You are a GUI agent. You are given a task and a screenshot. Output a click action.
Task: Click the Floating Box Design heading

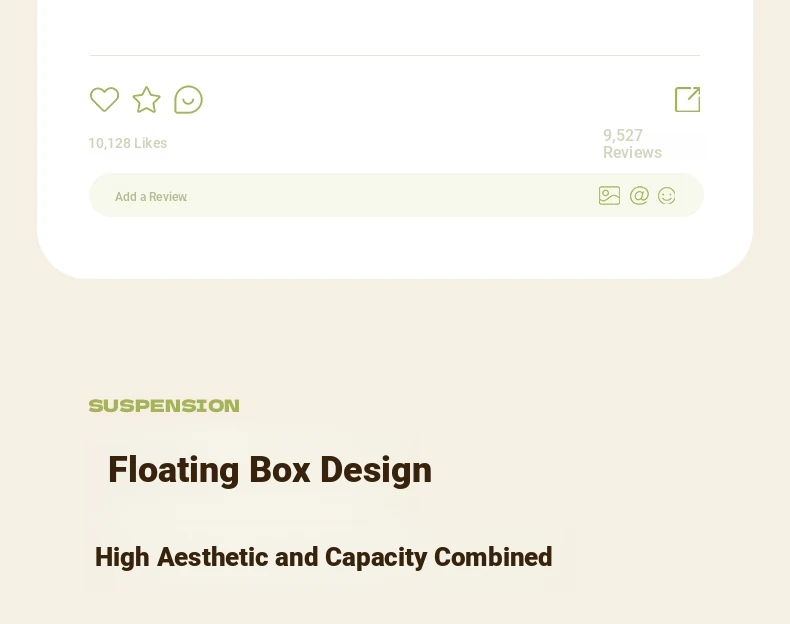[270, 470]
